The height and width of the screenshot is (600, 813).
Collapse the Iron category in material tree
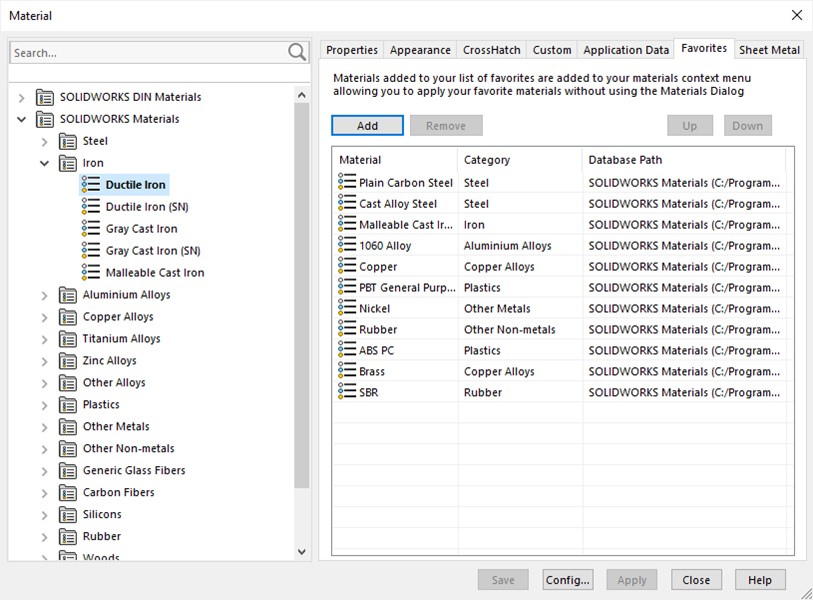click(44, 162)
